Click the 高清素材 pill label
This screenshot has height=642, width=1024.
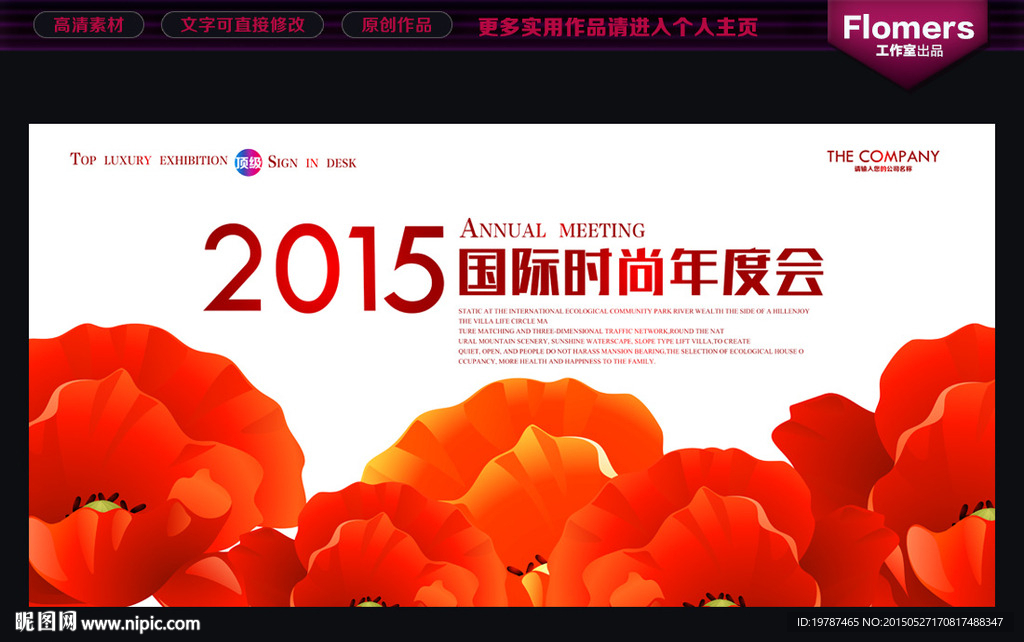88,25
